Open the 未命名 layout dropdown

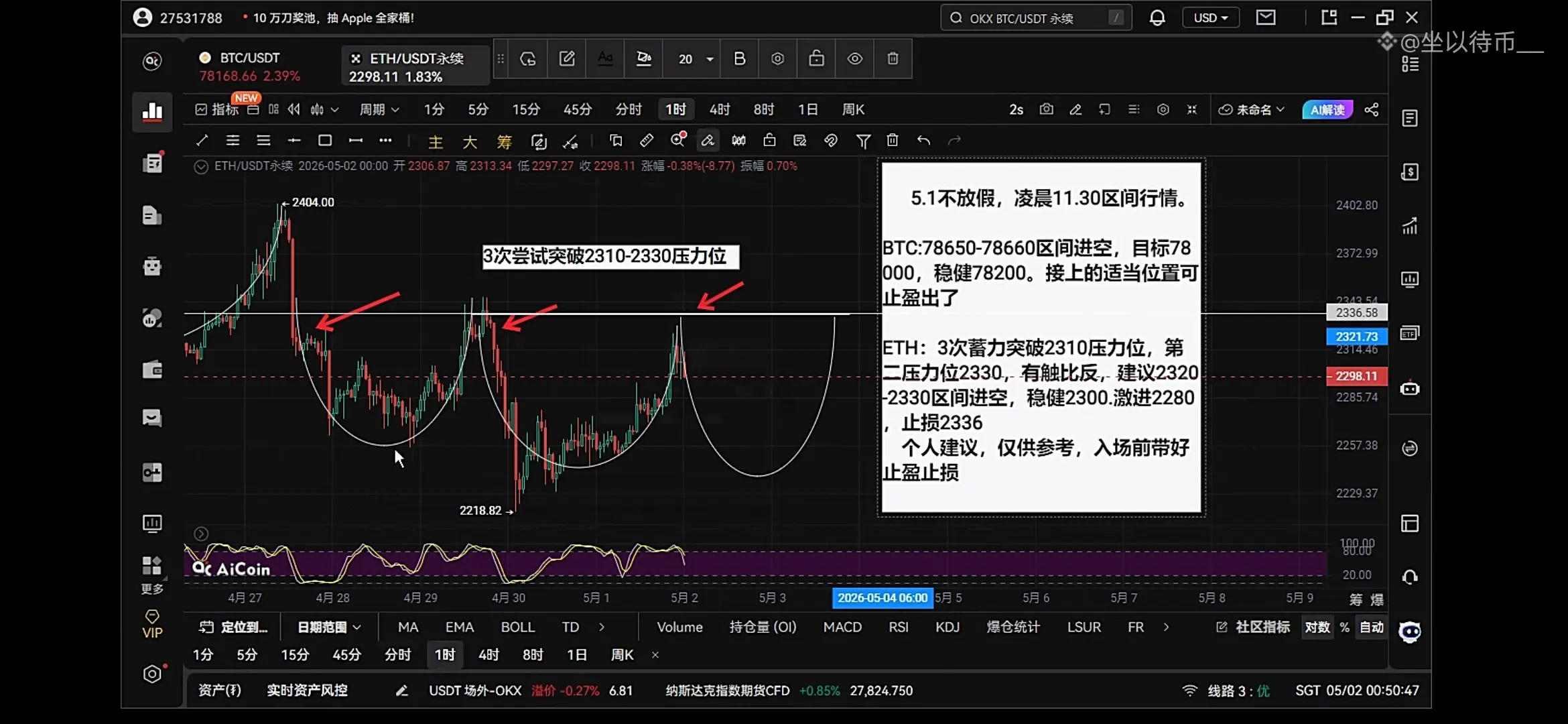pos(1251,109)
